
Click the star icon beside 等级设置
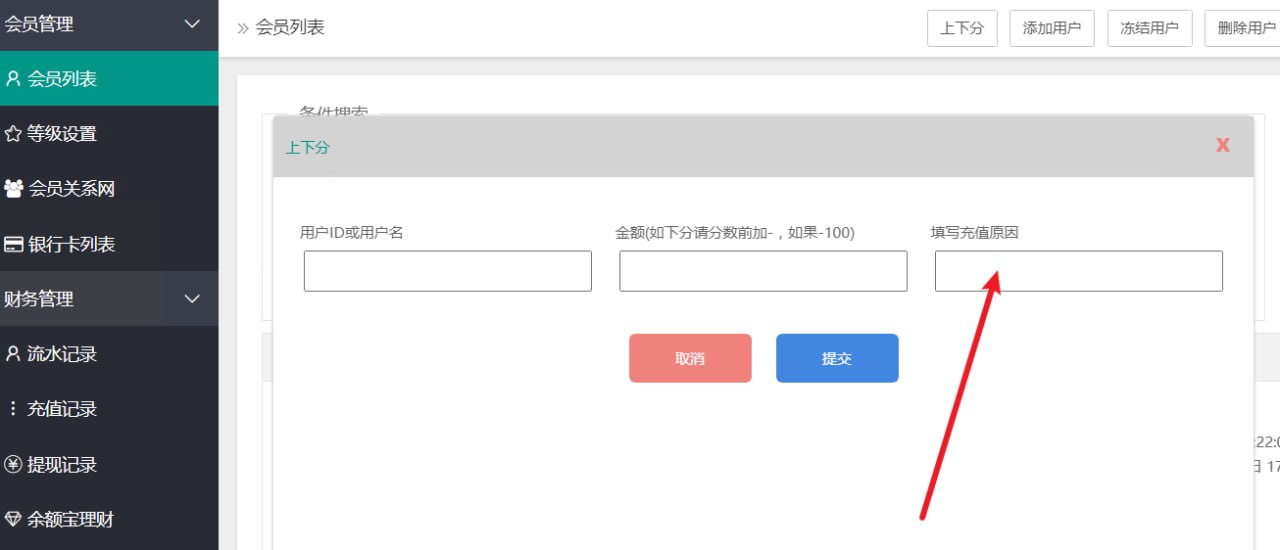[13, 133]
